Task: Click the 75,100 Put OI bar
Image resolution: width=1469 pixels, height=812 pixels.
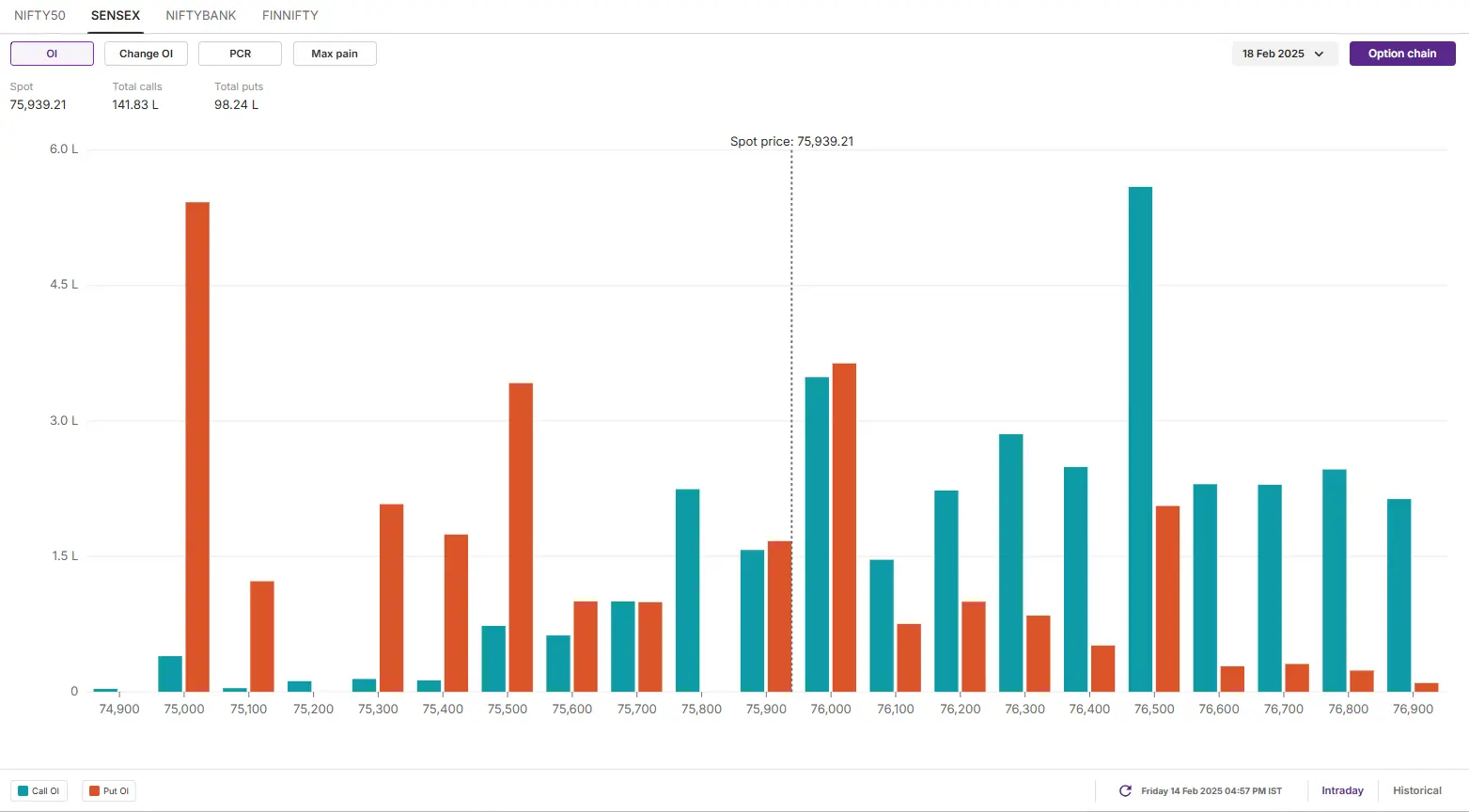Action: [262, 637]
